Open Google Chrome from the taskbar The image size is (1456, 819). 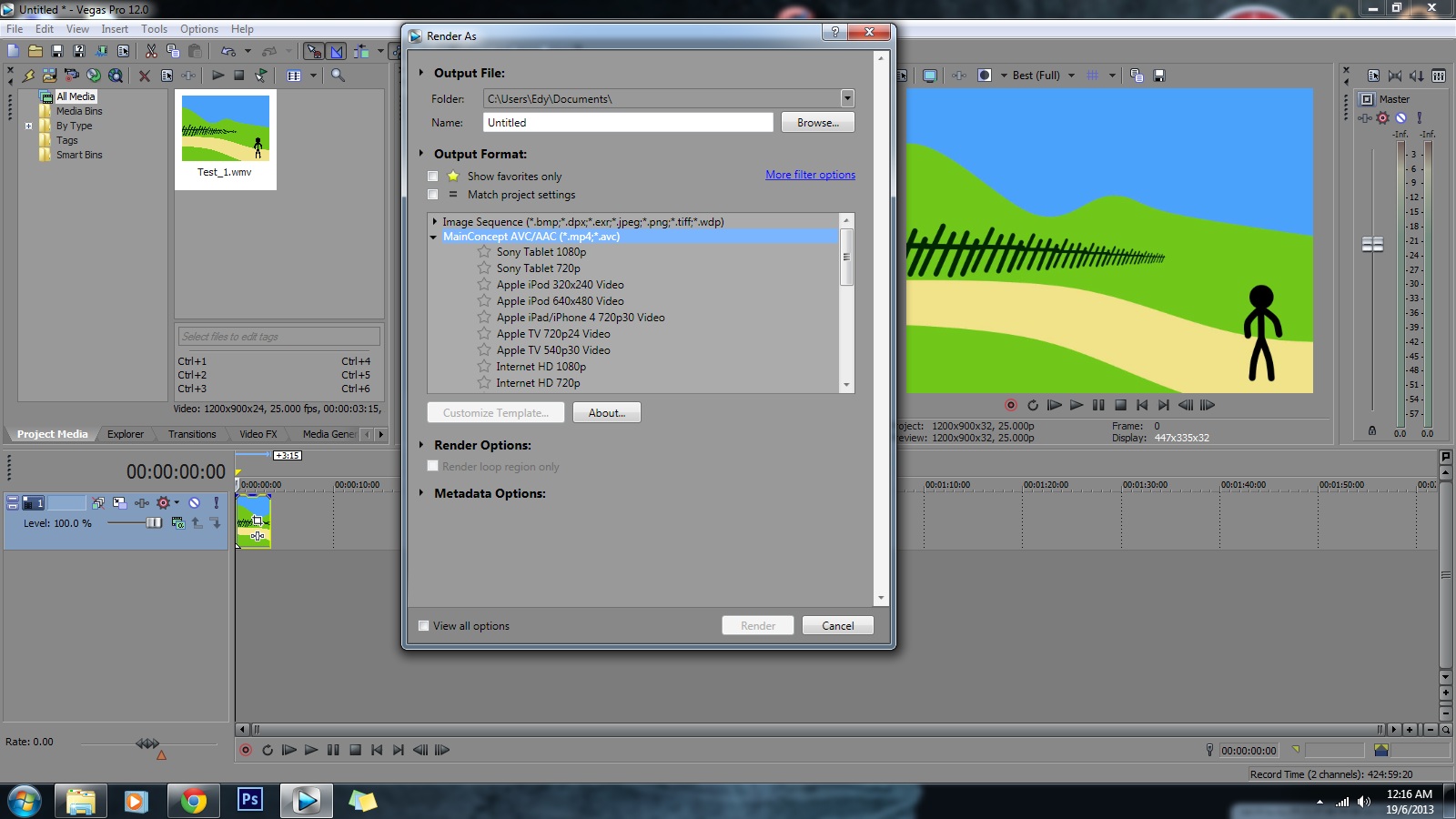193,801
